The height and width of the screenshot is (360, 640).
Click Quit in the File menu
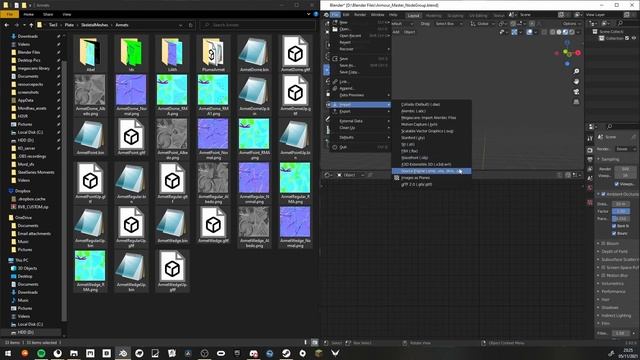360,147
